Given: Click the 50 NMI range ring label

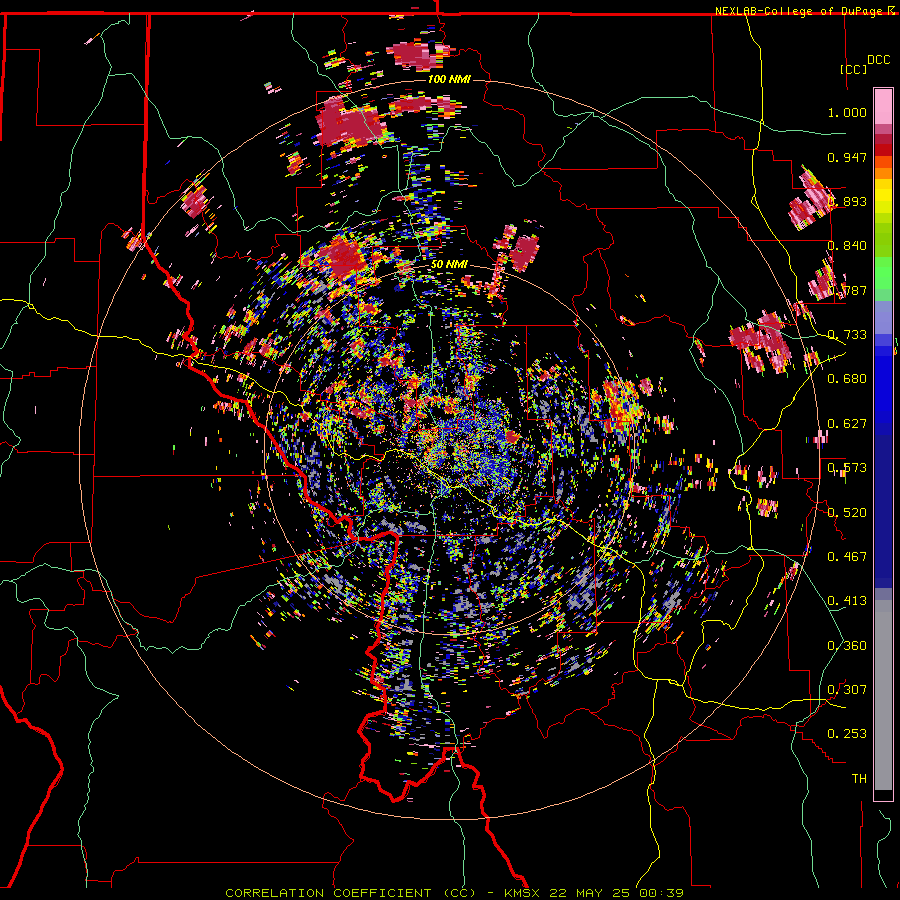Looking at the screenshot, I should [x=449, y=265].
